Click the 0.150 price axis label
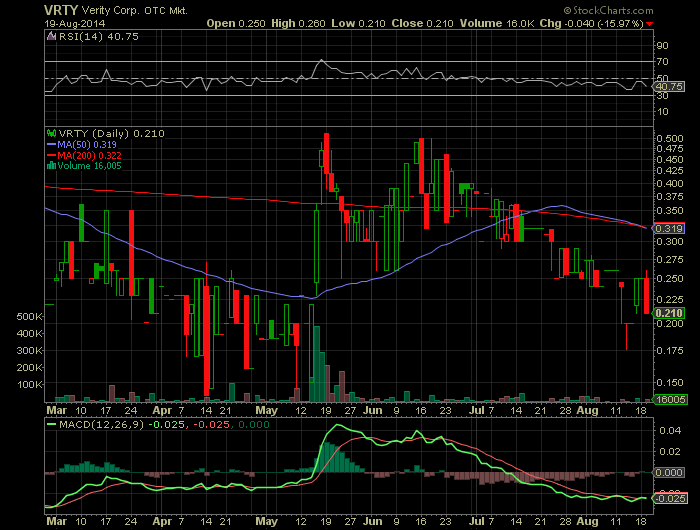This screenshot has width=700, height=530. pyautogui.click(x=670, y=383)
